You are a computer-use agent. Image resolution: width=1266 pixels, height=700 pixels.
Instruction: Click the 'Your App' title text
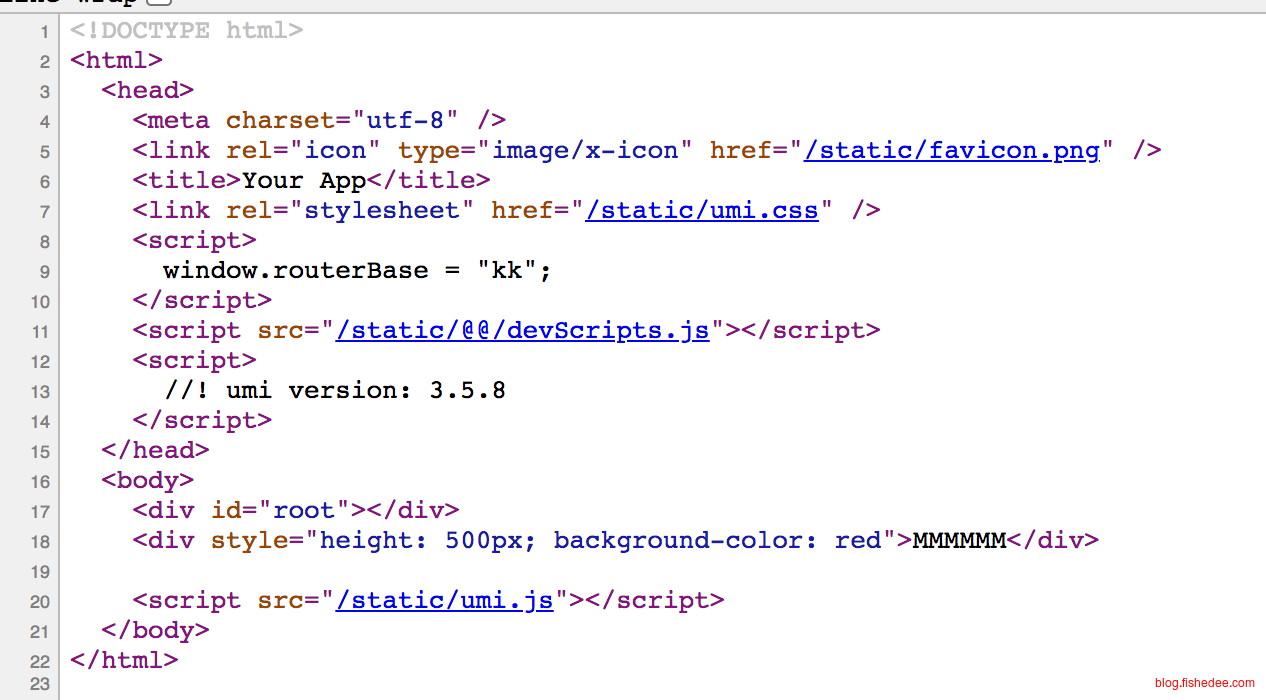(x=304, y=181)
